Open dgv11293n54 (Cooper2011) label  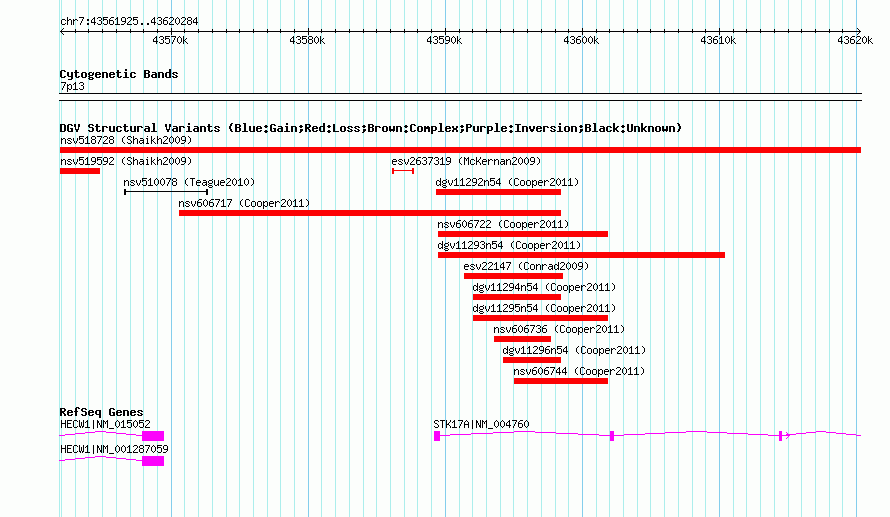[x=509, y=245]
